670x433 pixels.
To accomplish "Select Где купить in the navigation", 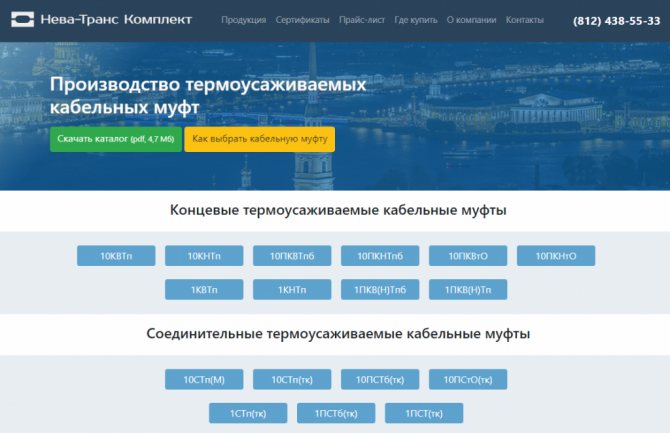I will (416, 20).
